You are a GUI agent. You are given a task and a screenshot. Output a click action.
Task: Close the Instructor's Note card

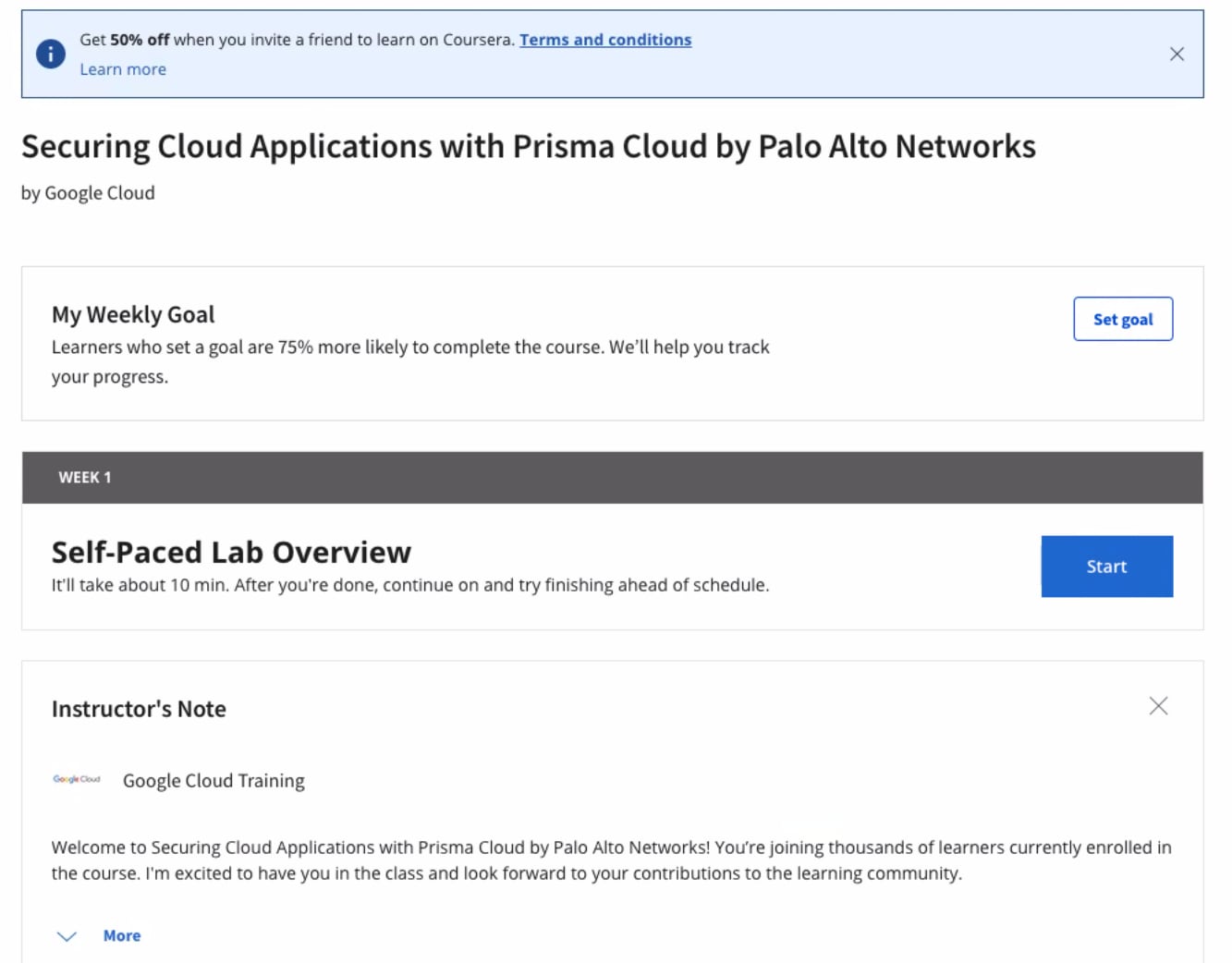[x=1158, y=706]
